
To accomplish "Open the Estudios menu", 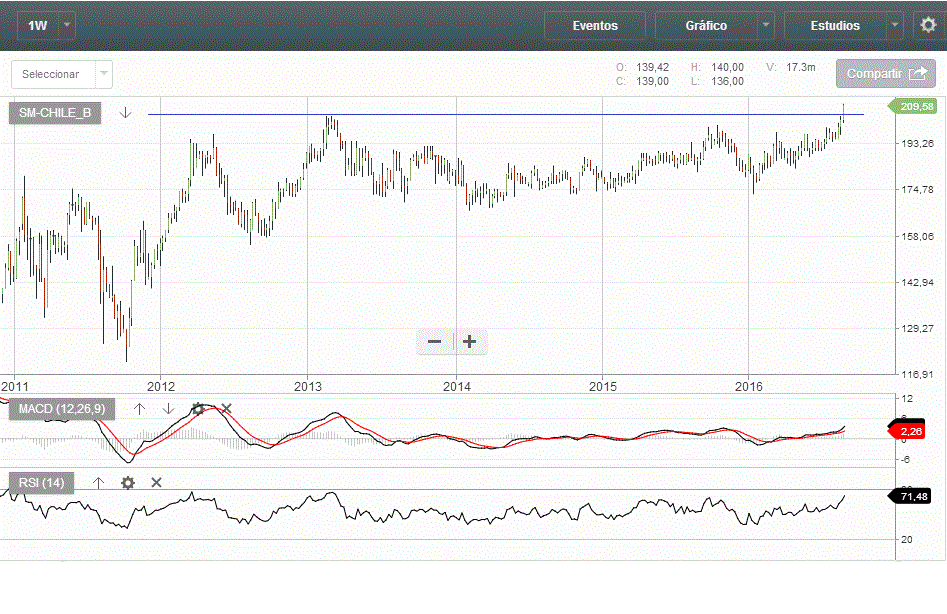I will point(834,25).
